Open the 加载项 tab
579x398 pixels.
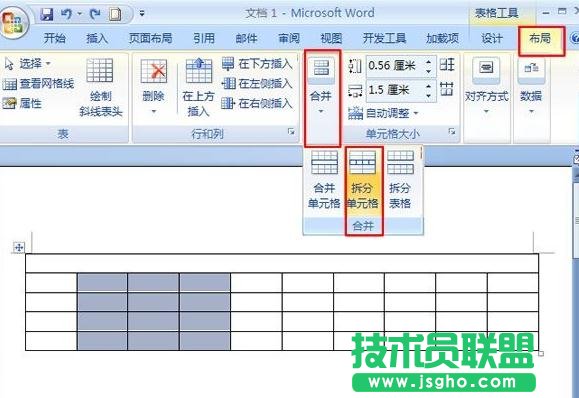(x=442, y=38)
